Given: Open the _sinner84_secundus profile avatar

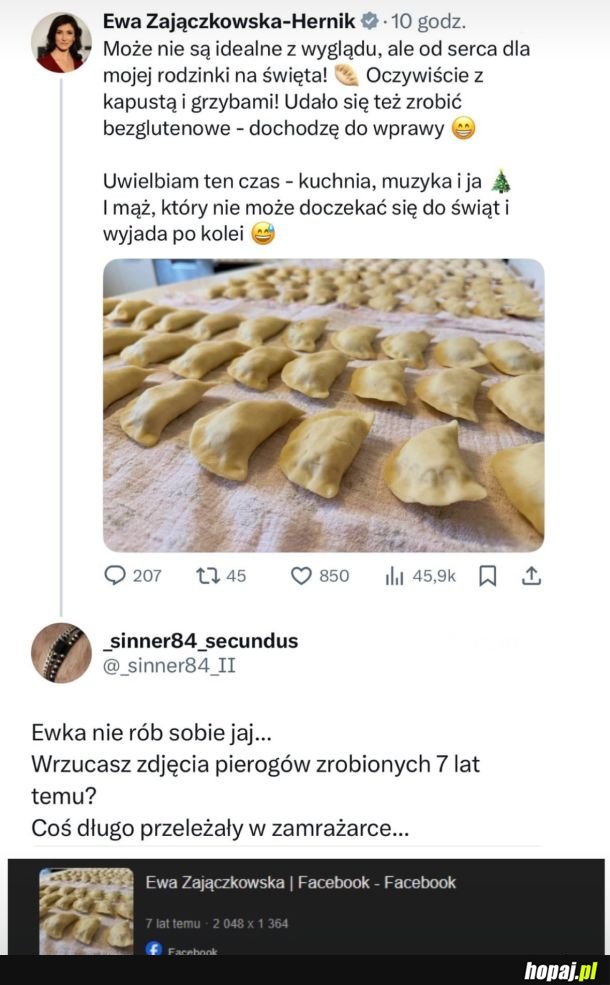Looking at the screenshot, I should 61,653.
